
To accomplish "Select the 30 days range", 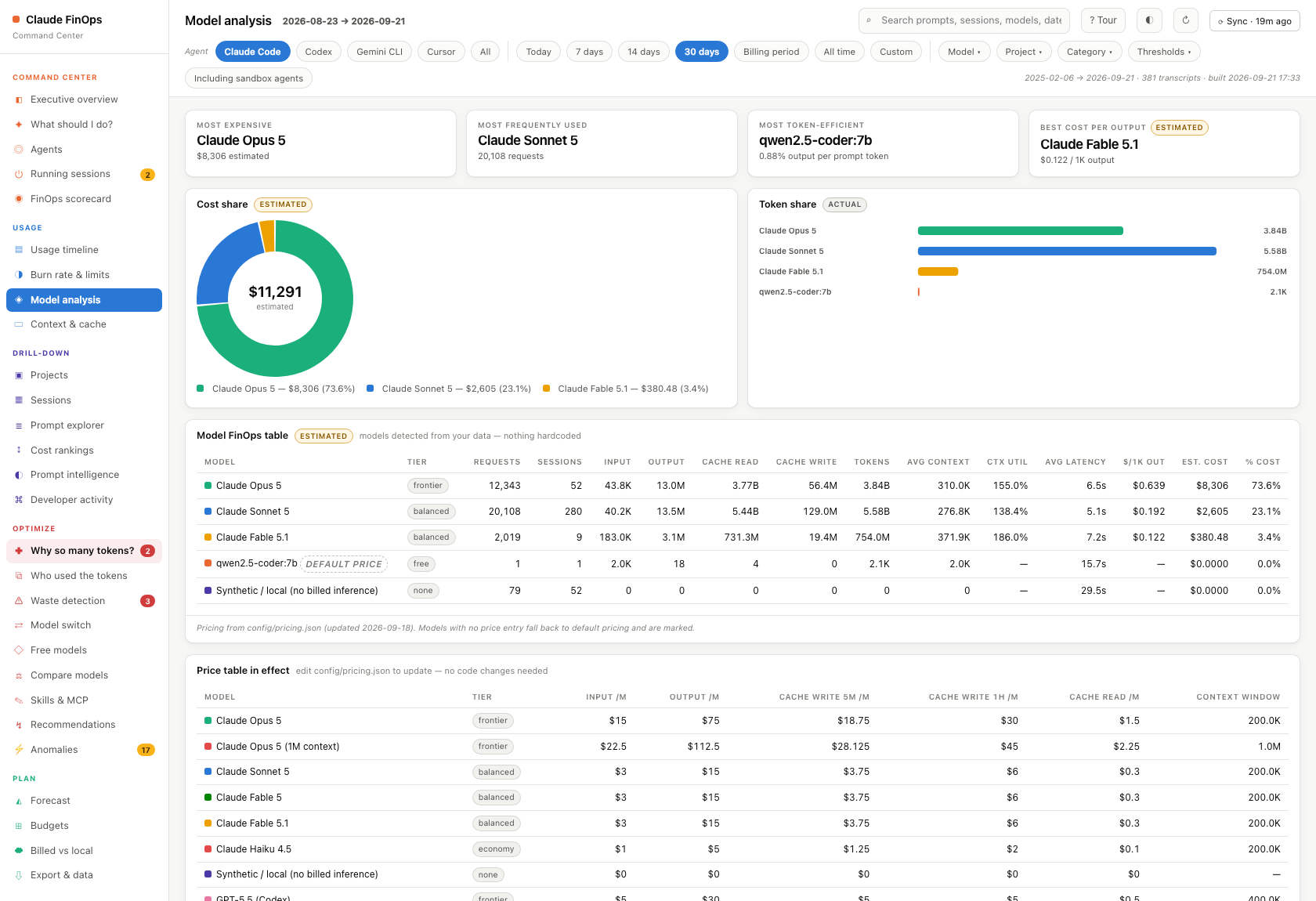I will click(x=701, y=52).
